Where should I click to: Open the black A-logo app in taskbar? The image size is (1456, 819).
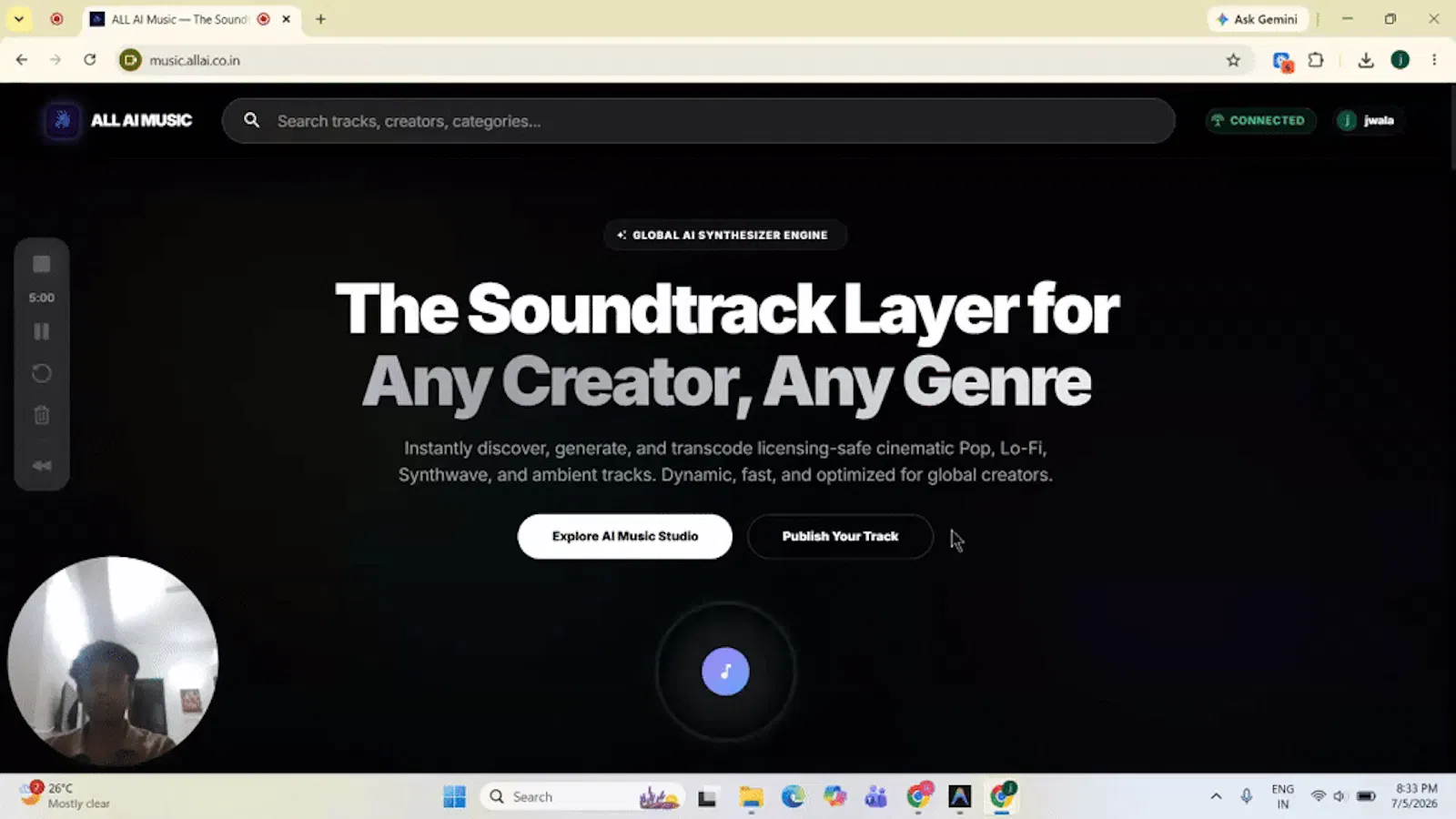click(959, 797)
